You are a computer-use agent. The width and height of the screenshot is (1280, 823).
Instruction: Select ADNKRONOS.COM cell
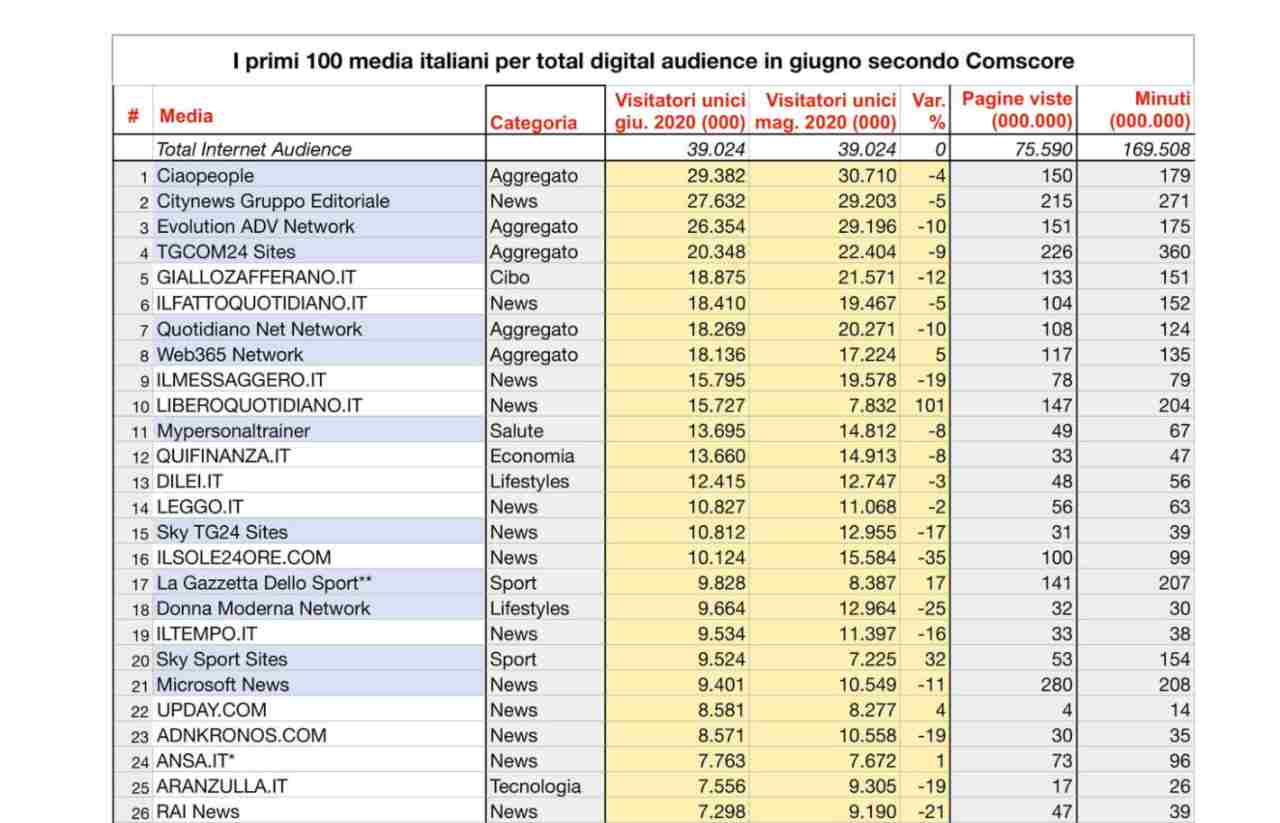tap(241, 735)
